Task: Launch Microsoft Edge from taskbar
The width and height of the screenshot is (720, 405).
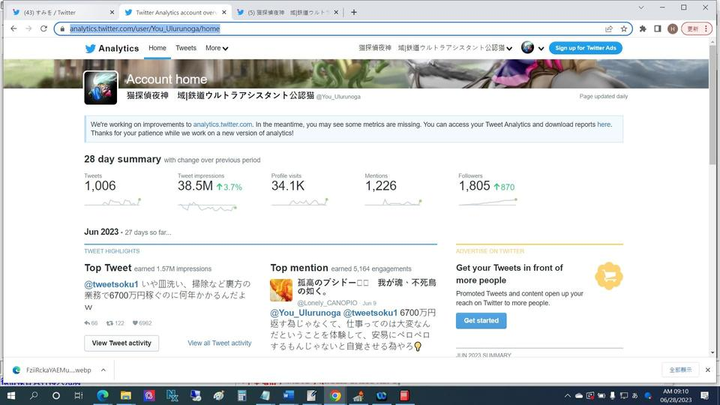Action: tap(102, 395)
